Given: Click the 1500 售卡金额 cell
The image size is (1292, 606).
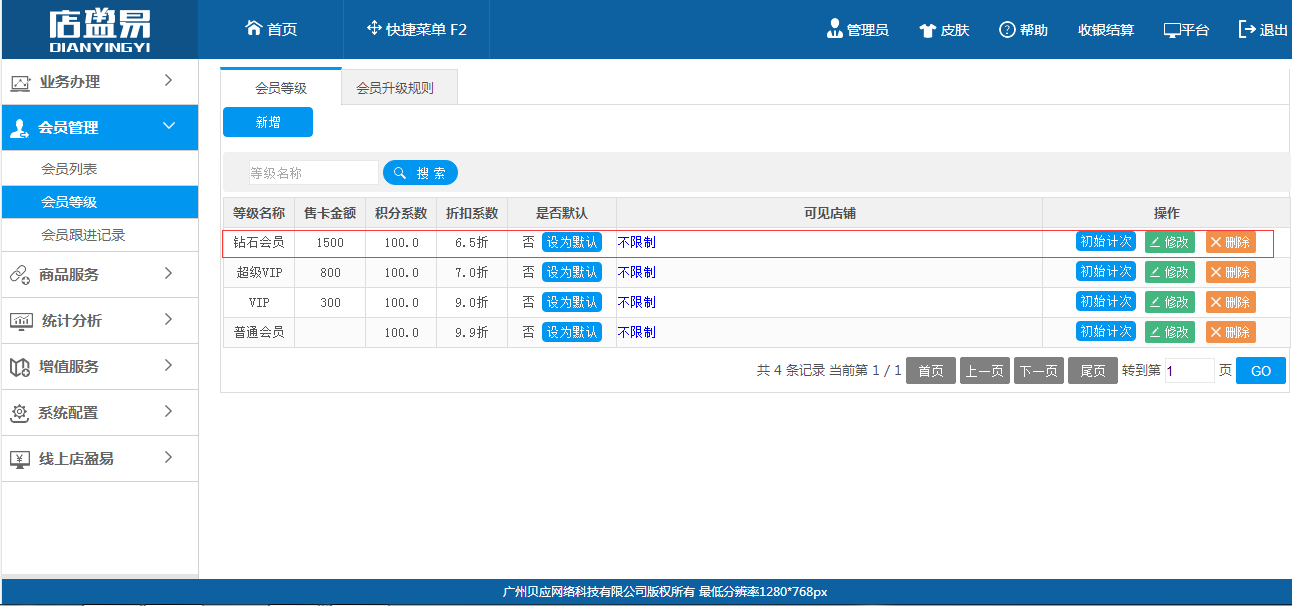Looking at the screenshot, I should pyautogui.click(x=330, y=243).
